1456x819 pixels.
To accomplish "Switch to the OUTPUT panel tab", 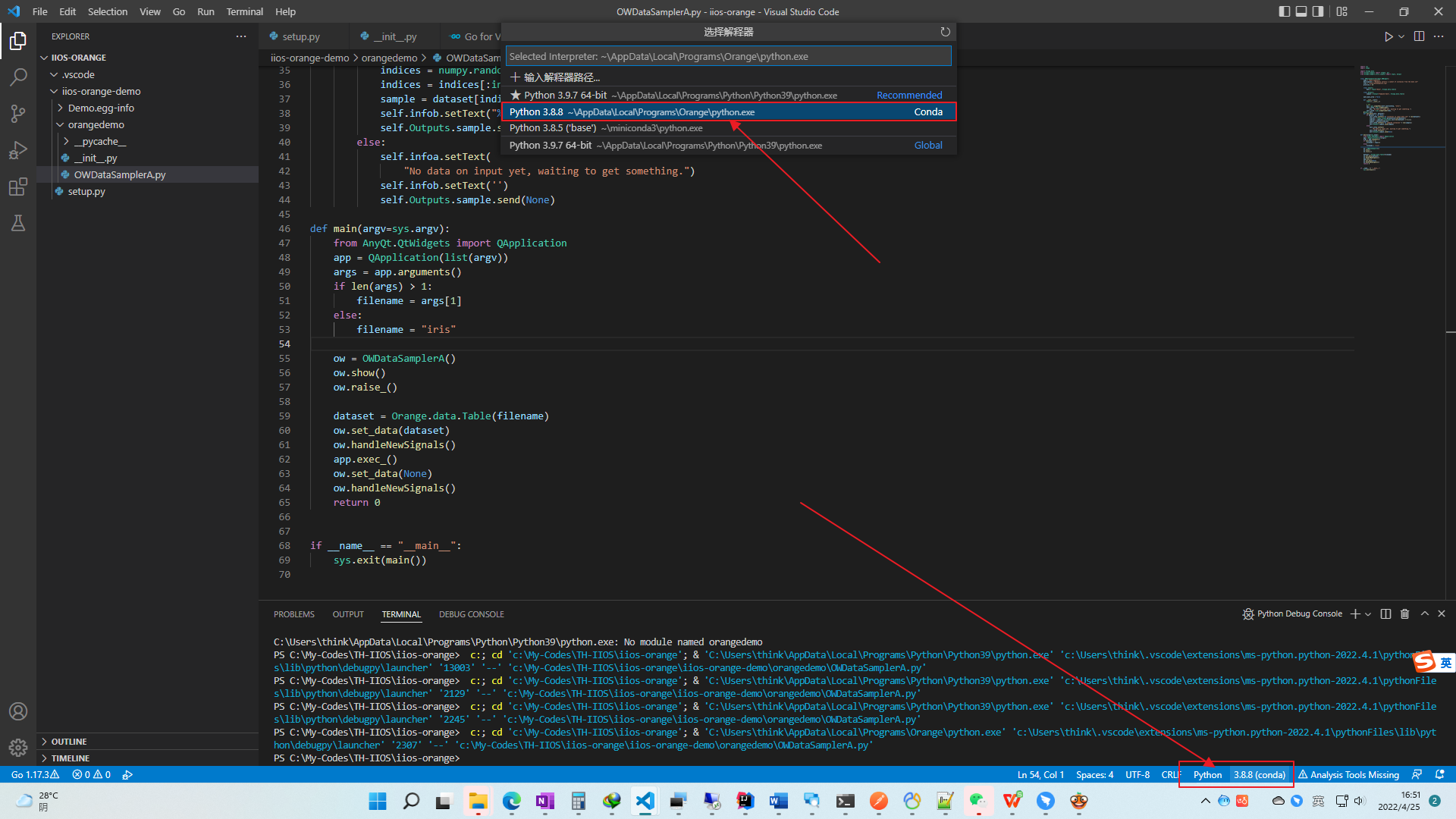I will tap(348, 614).
